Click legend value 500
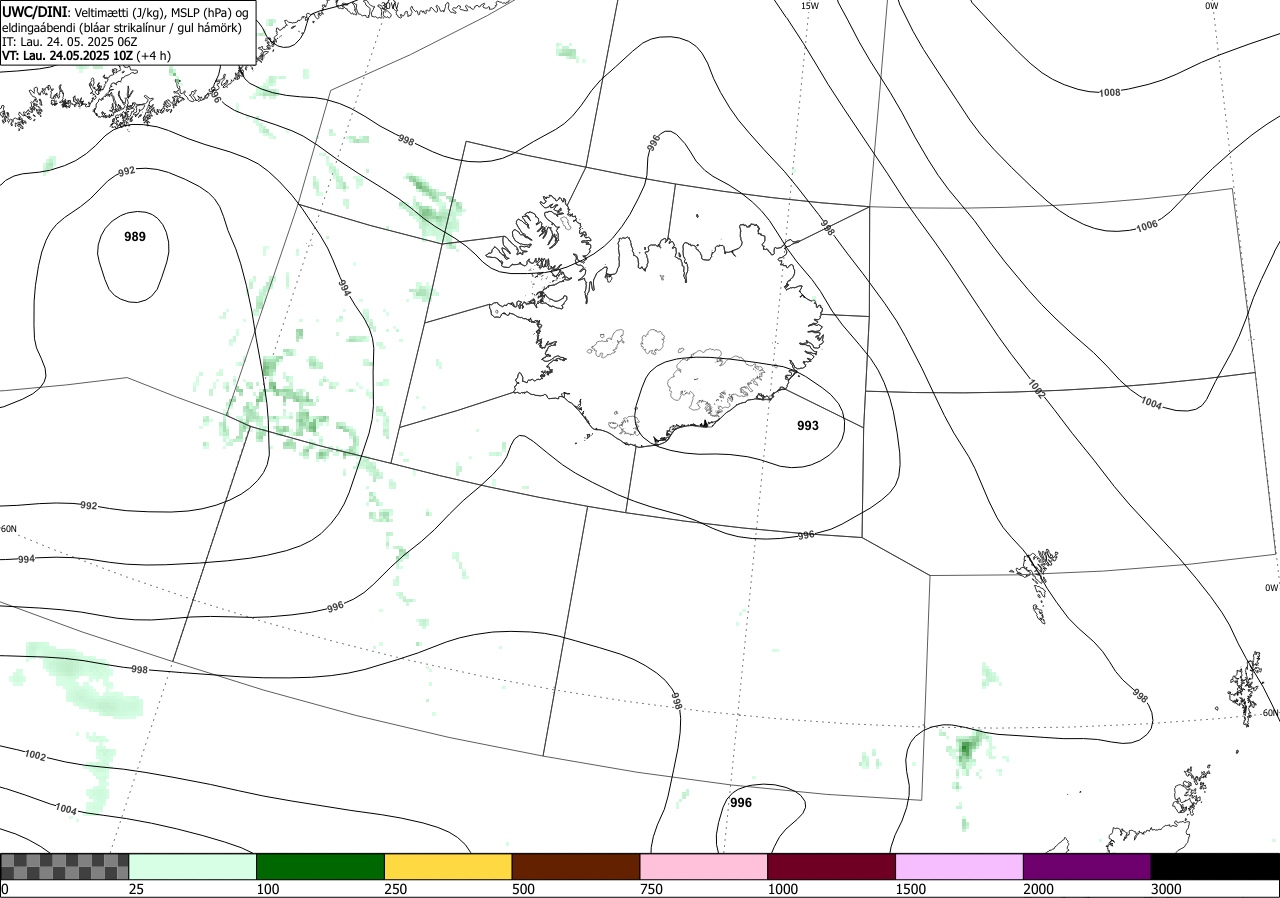Viewport: 1280px width, 898px height. (x=523, y=889)
